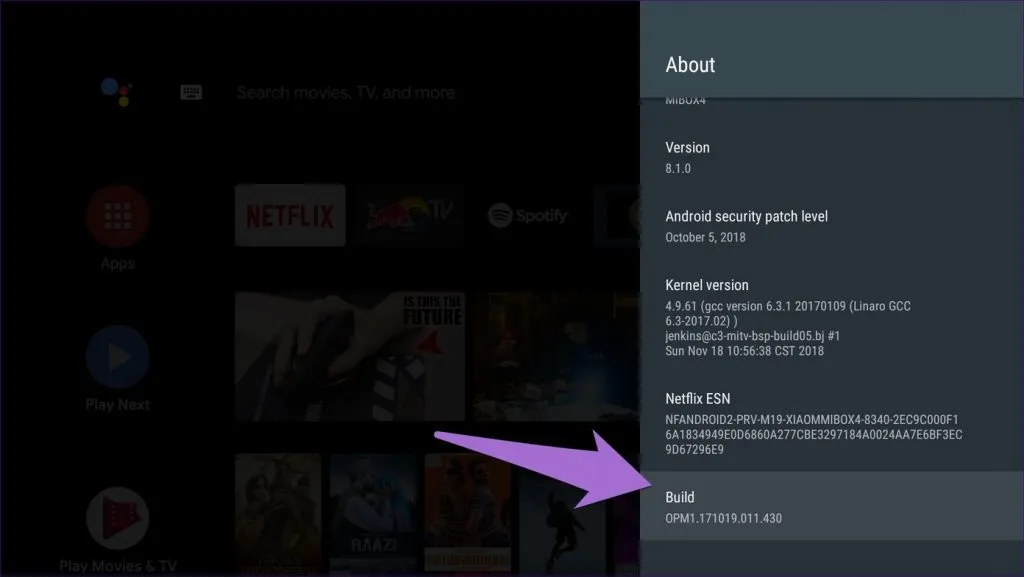
Task: Click the 'Search movies, TV, and more' field
Action: [x=345, y=92]
